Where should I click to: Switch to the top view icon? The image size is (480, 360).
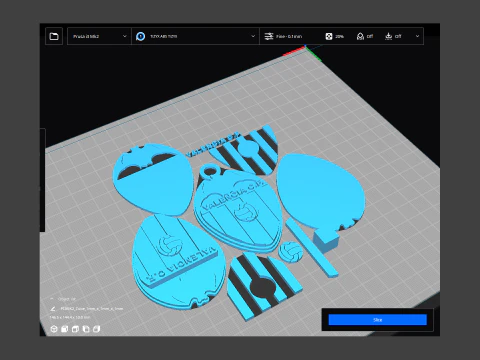(75, 329)
